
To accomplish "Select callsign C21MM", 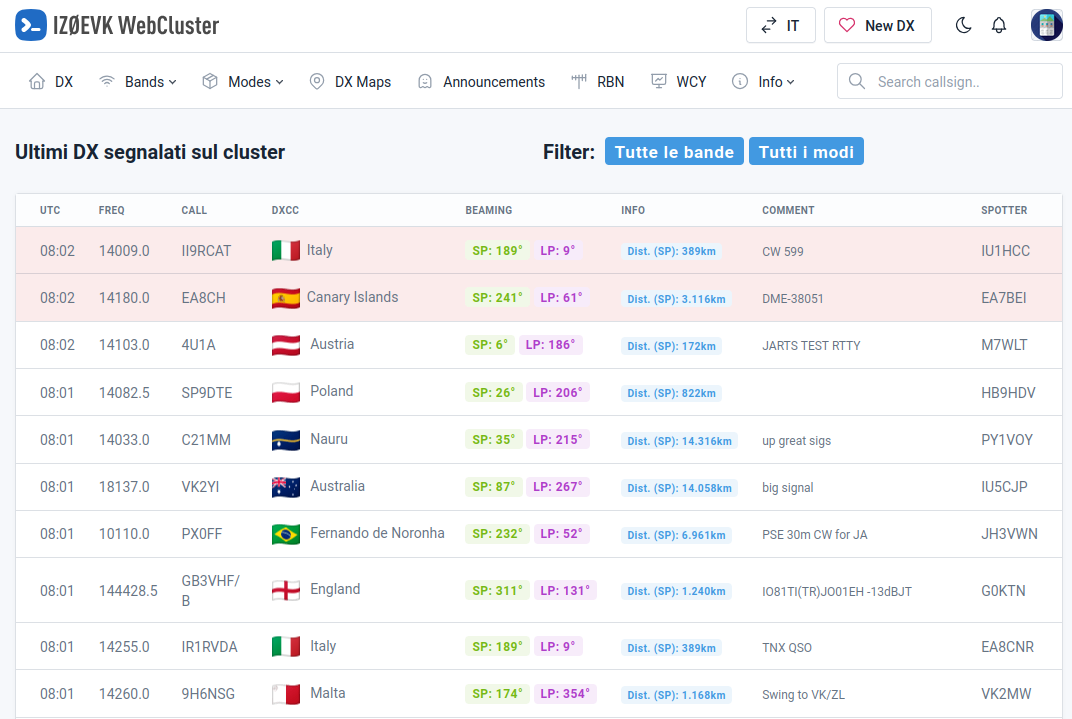I will click(x=206, y=440).
